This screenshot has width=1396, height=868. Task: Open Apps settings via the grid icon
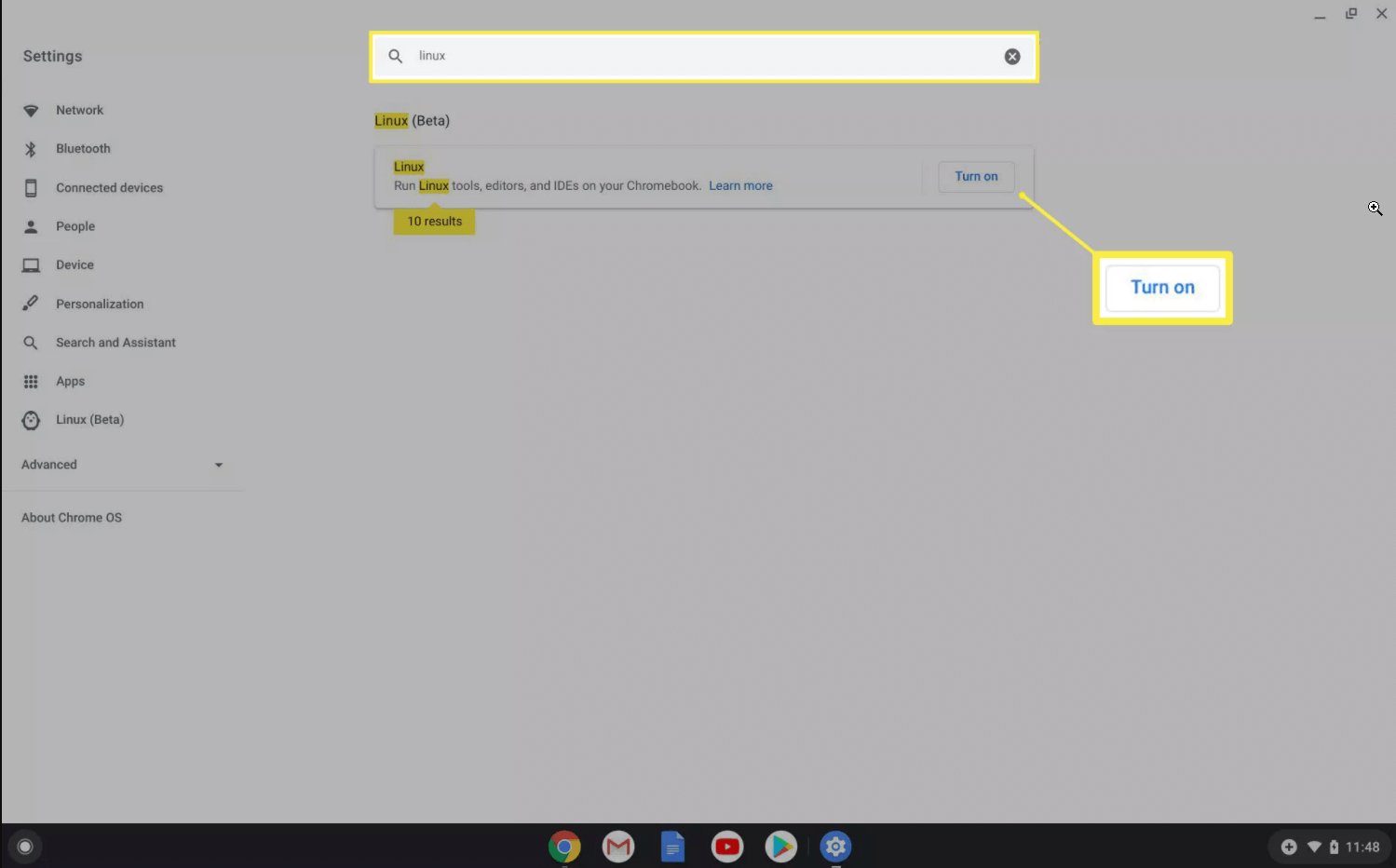tap(31, 381)
